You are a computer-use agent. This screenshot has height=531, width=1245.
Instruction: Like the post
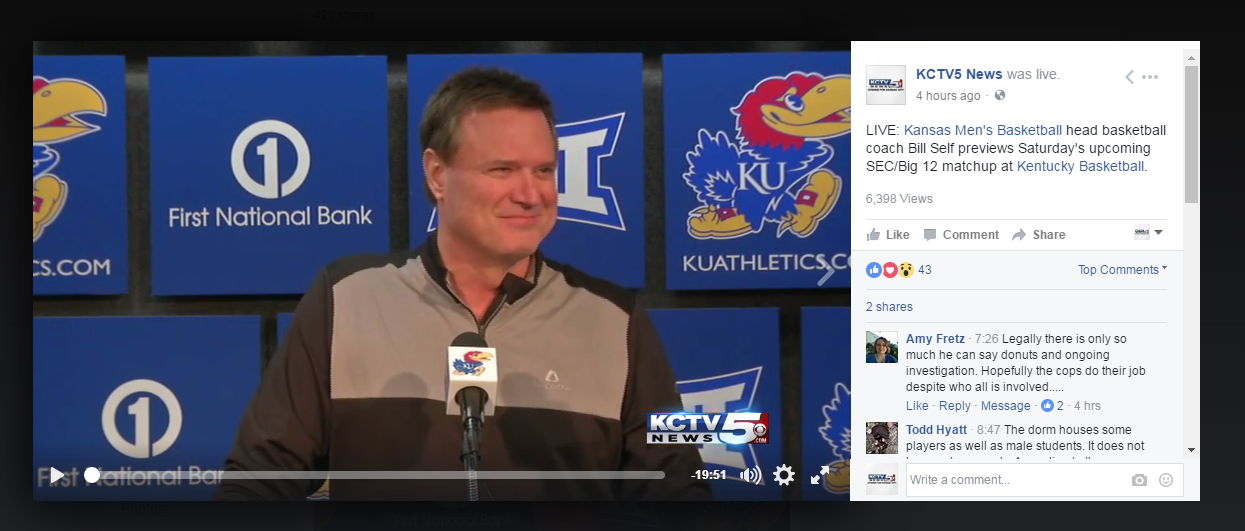click(888, 235)
